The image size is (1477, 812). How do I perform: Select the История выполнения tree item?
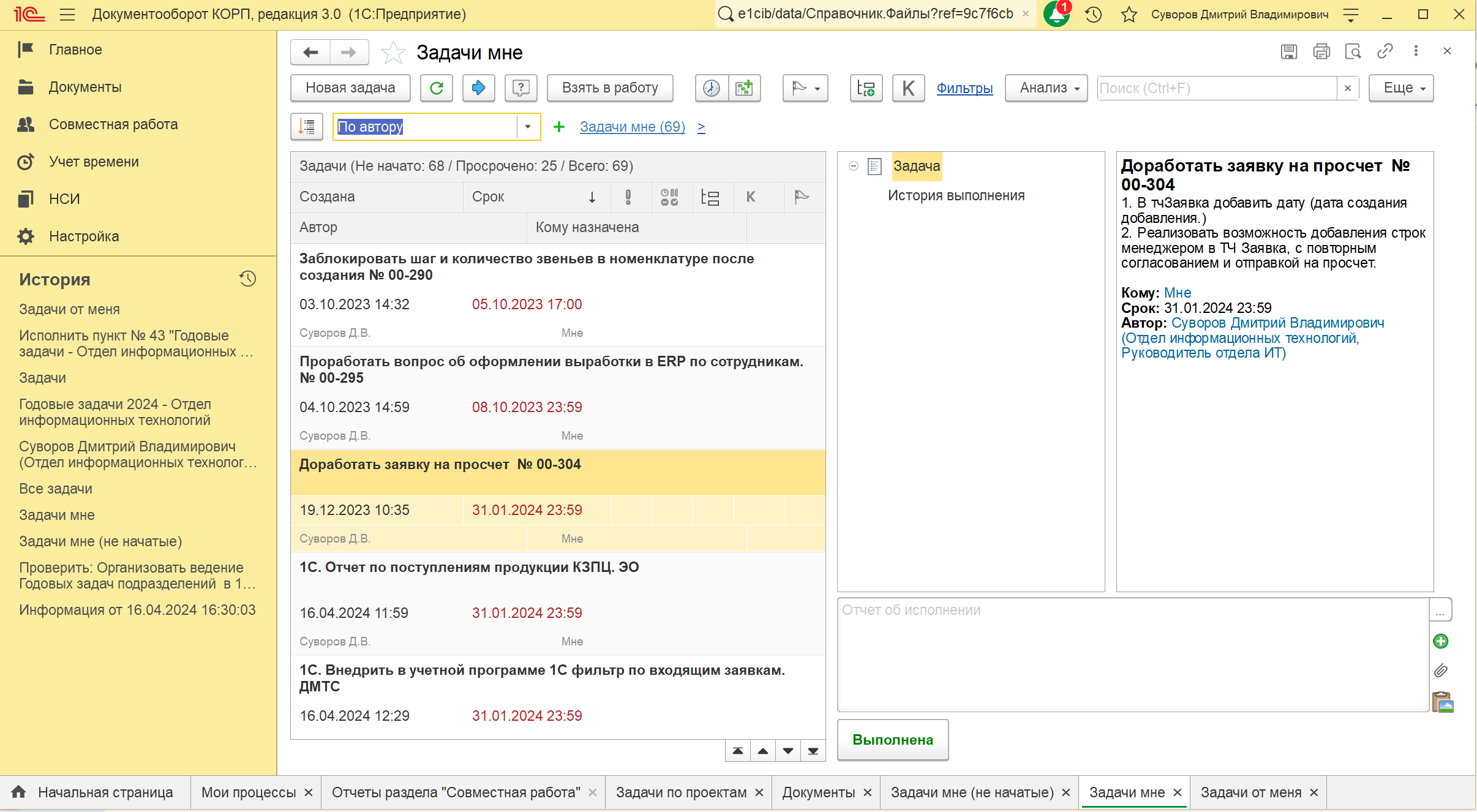[x=956, y=195]
